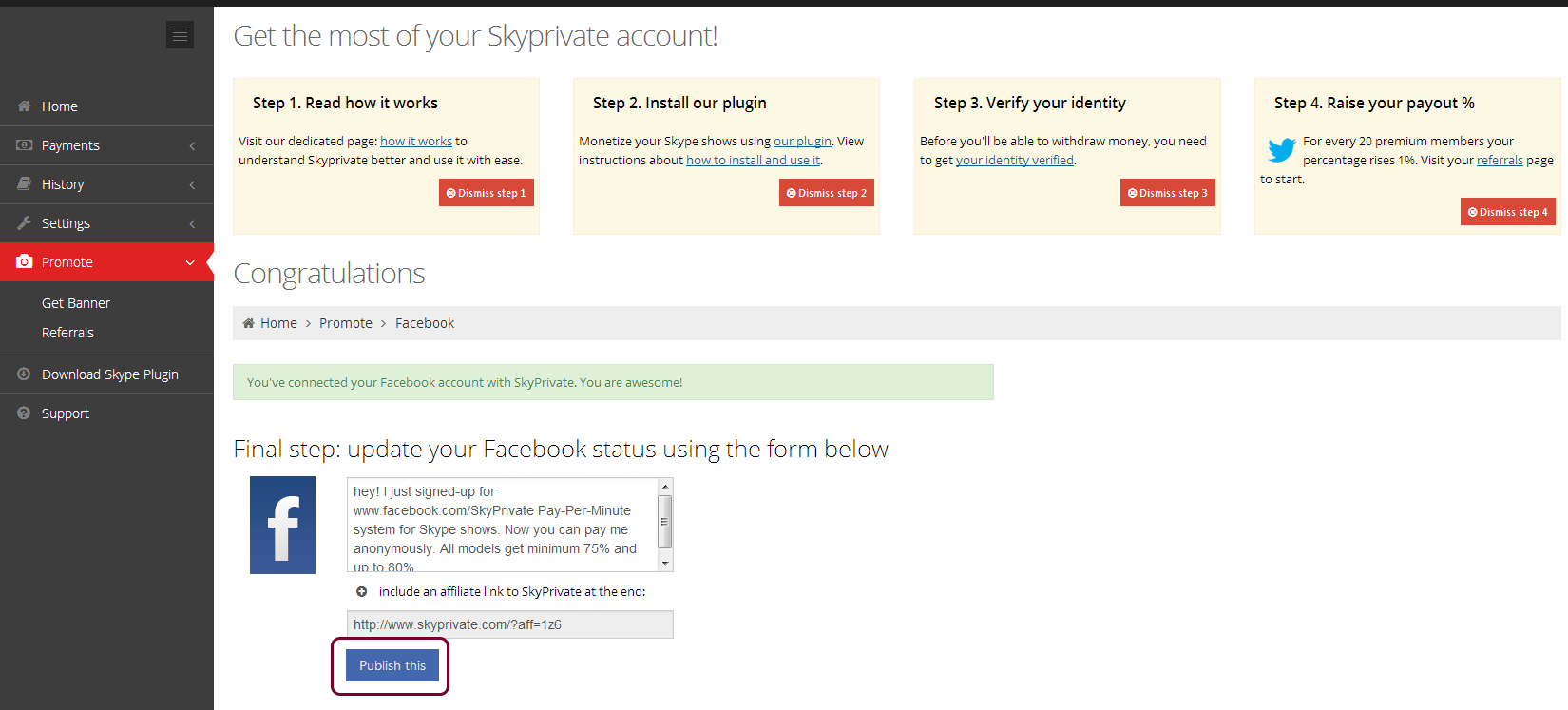Click the 'Congratulations' heading
This screenshot has height=710, width=1568.
(329, 274)
